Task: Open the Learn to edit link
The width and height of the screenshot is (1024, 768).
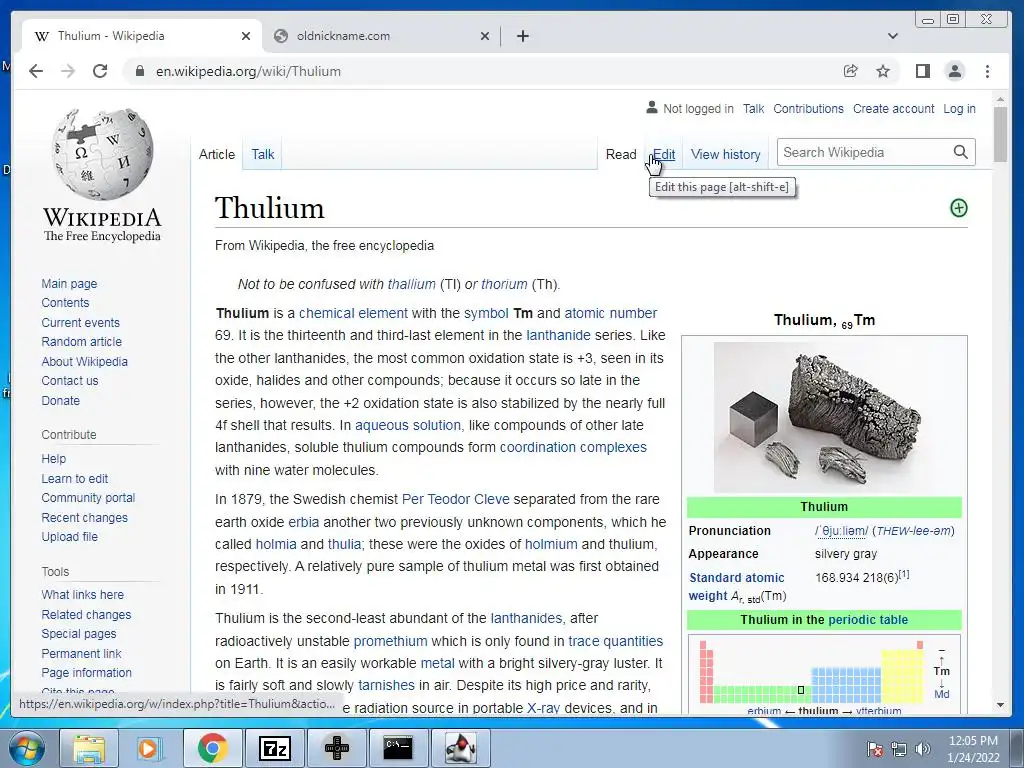Action: point(74,478)
